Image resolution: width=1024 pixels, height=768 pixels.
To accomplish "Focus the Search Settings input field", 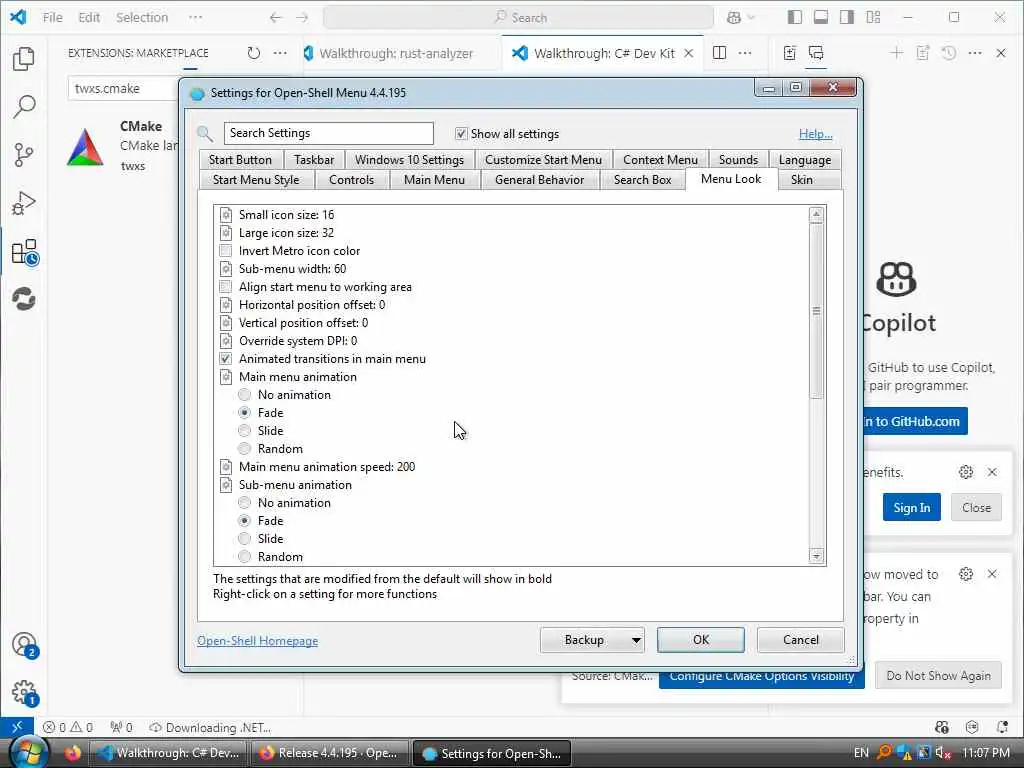I will pos(328,133).
